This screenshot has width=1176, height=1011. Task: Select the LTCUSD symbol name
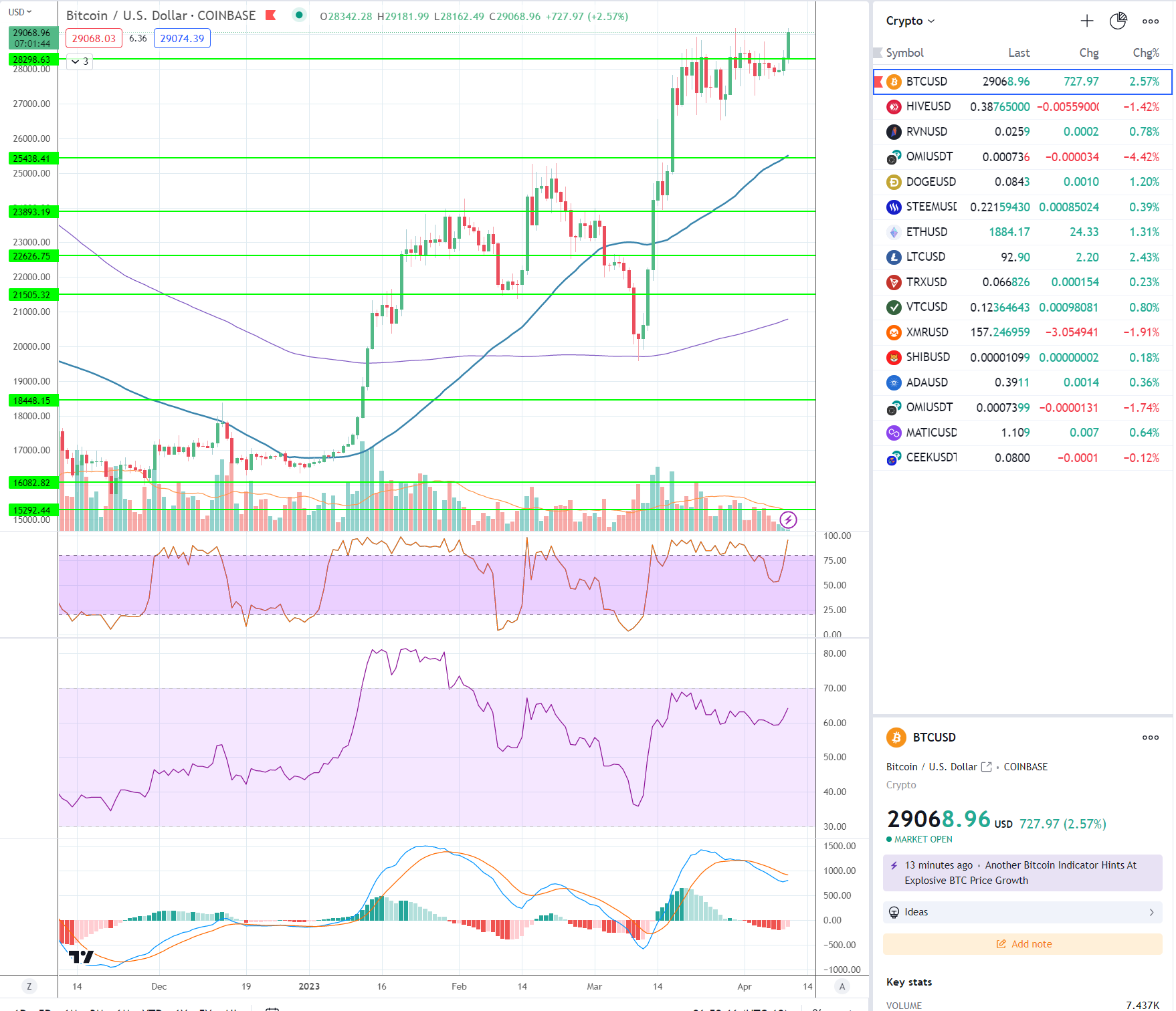coord(926,257)
